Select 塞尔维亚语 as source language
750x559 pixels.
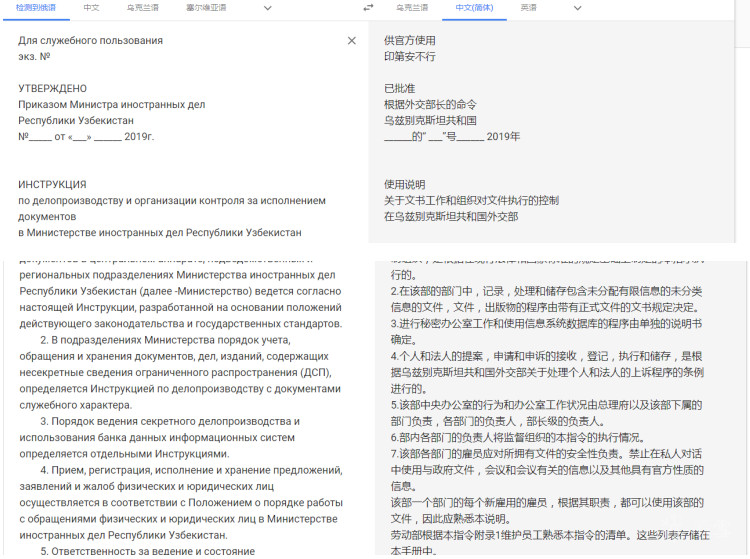pyautogui.click(x=206, y=8)
